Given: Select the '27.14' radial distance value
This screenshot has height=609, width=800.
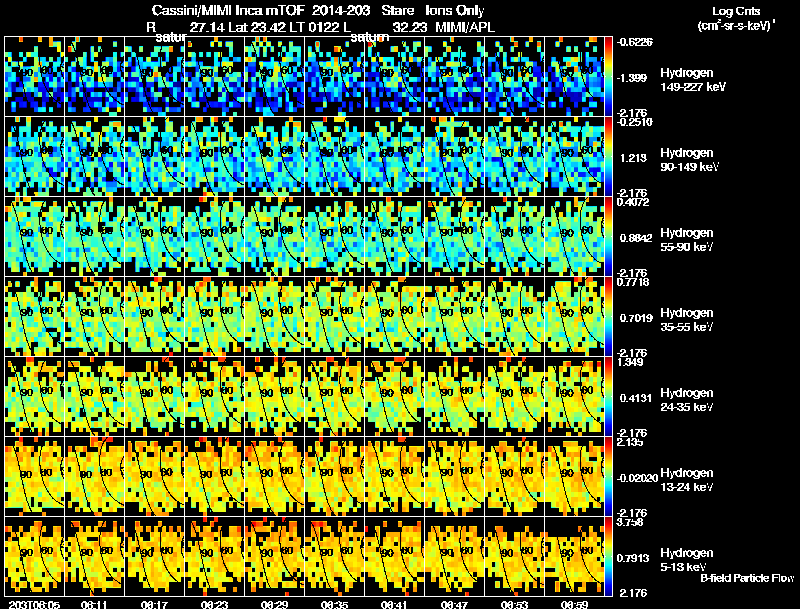Looking at the screenshot, I should coord(207,27).
